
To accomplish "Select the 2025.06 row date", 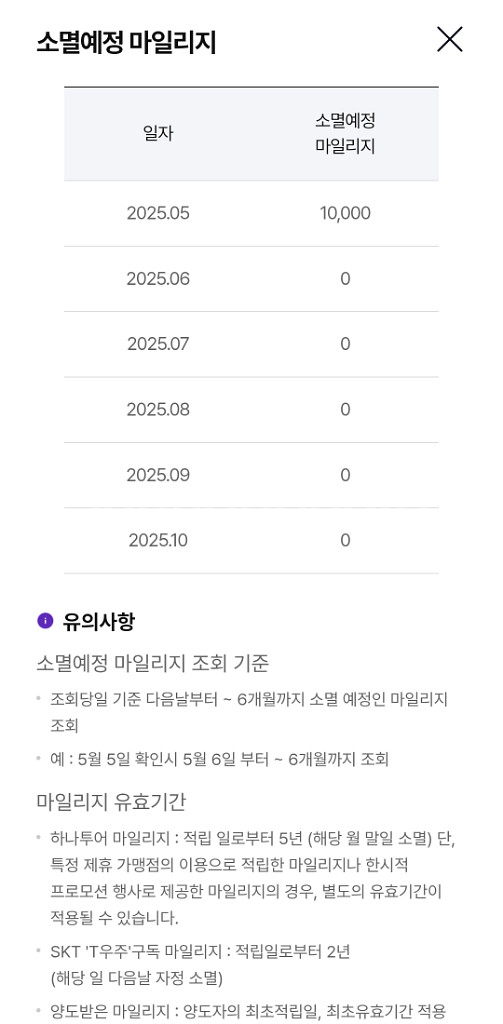I will (158, 279).
